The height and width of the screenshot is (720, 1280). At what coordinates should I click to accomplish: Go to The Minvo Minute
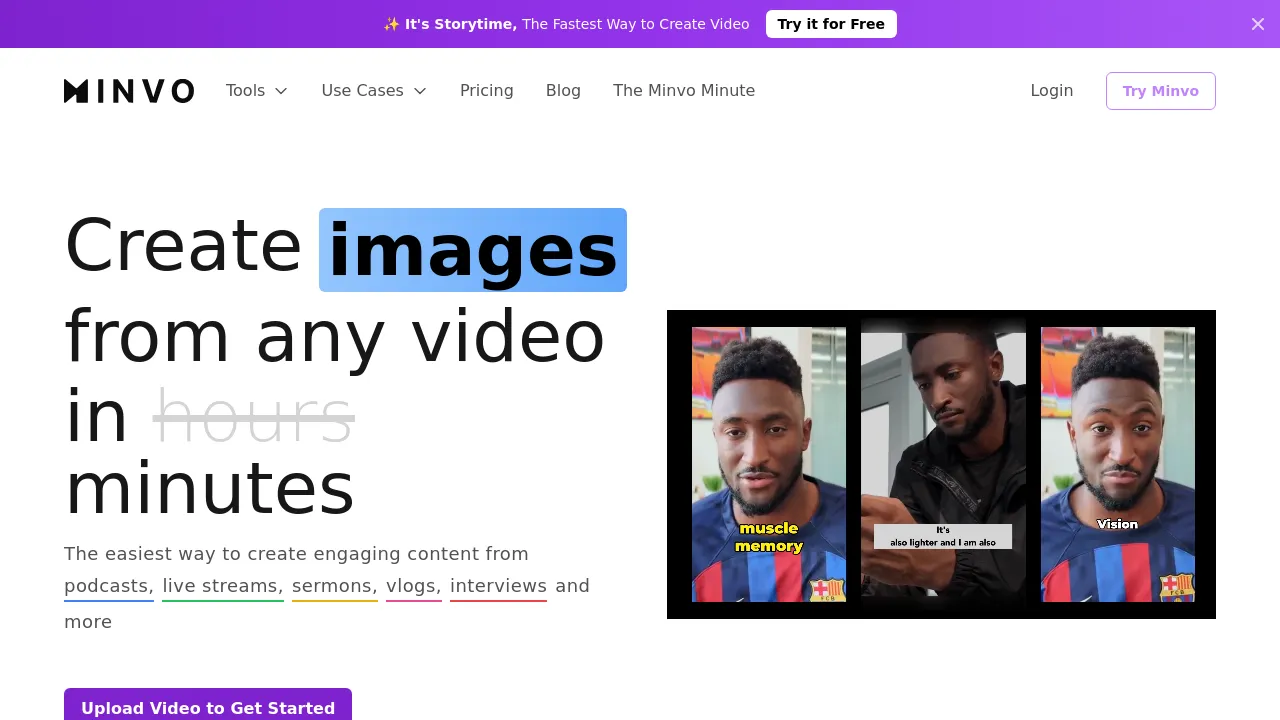point(684,91)
